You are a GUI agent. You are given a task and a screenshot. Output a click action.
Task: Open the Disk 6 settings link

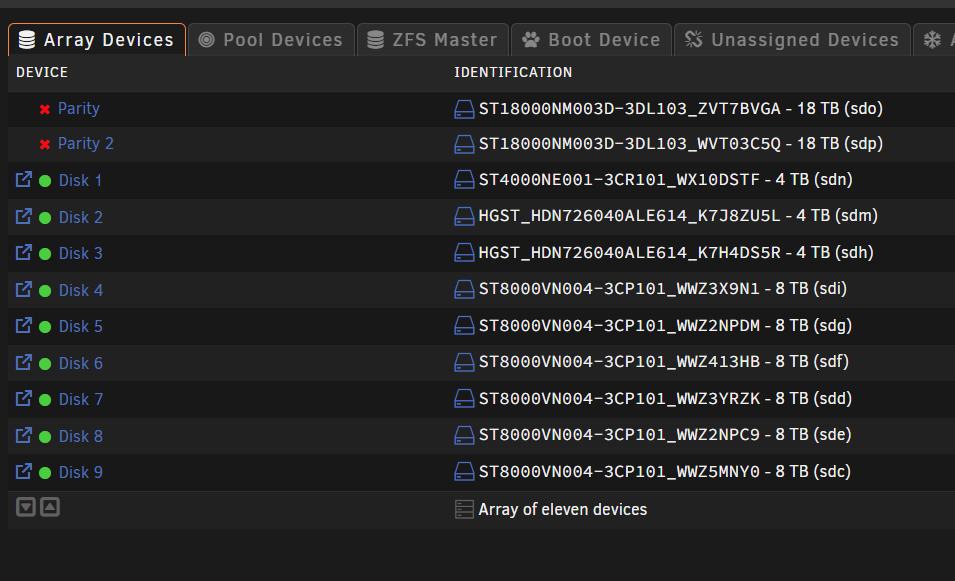point(80,364)
